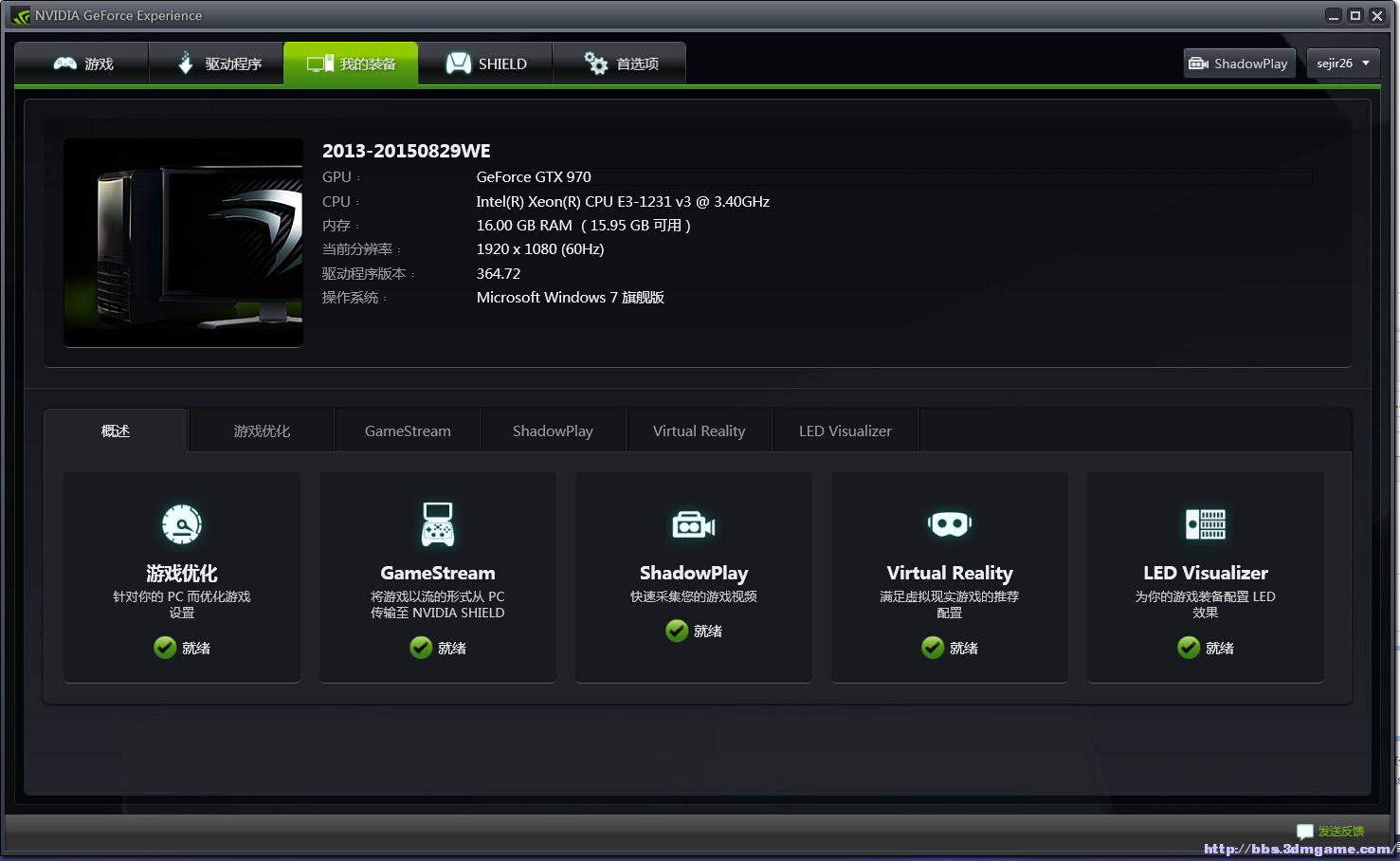1400x861 pixels.
Task: Click the download arrow icon on 驱动程序 tab
Action: coord(186,63)
